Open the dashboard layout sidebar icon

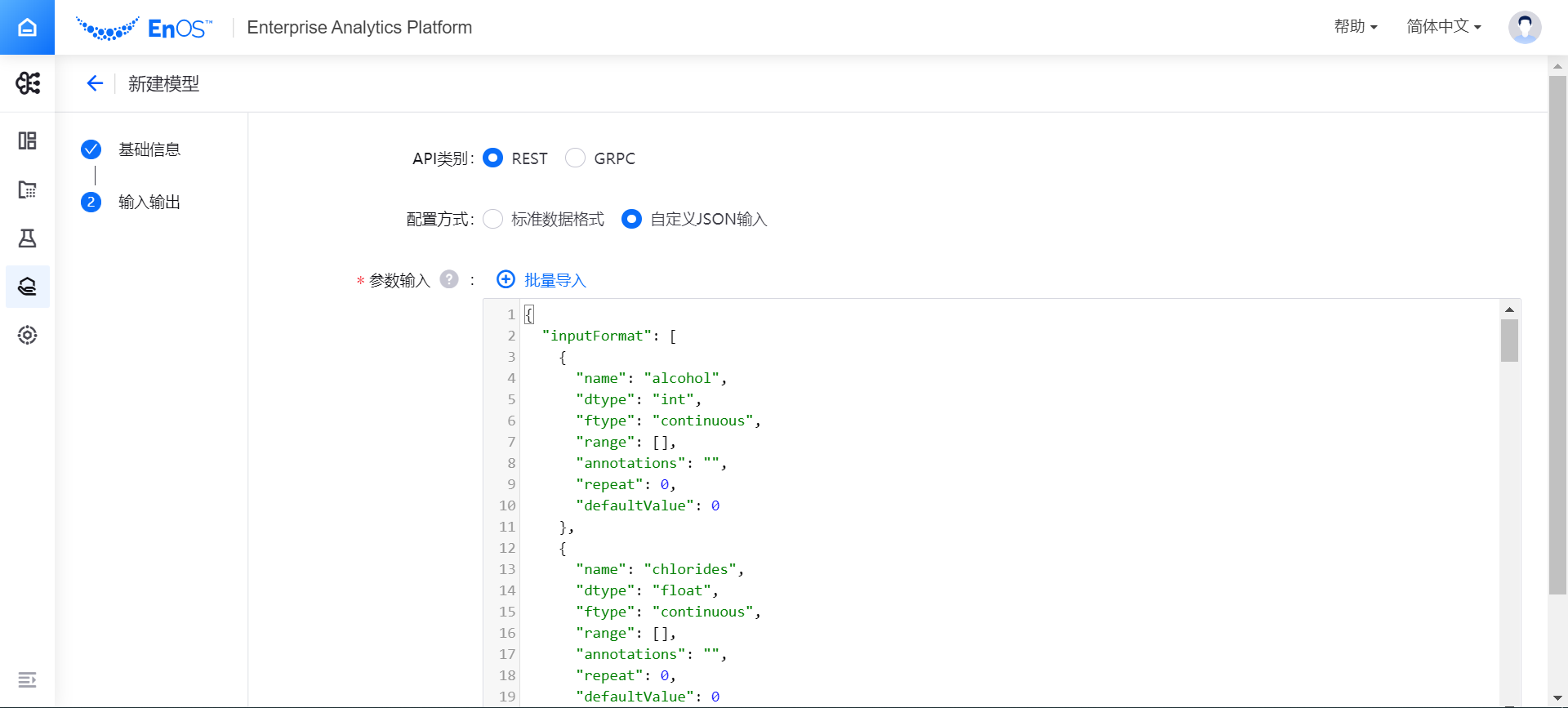click(28, 140)
